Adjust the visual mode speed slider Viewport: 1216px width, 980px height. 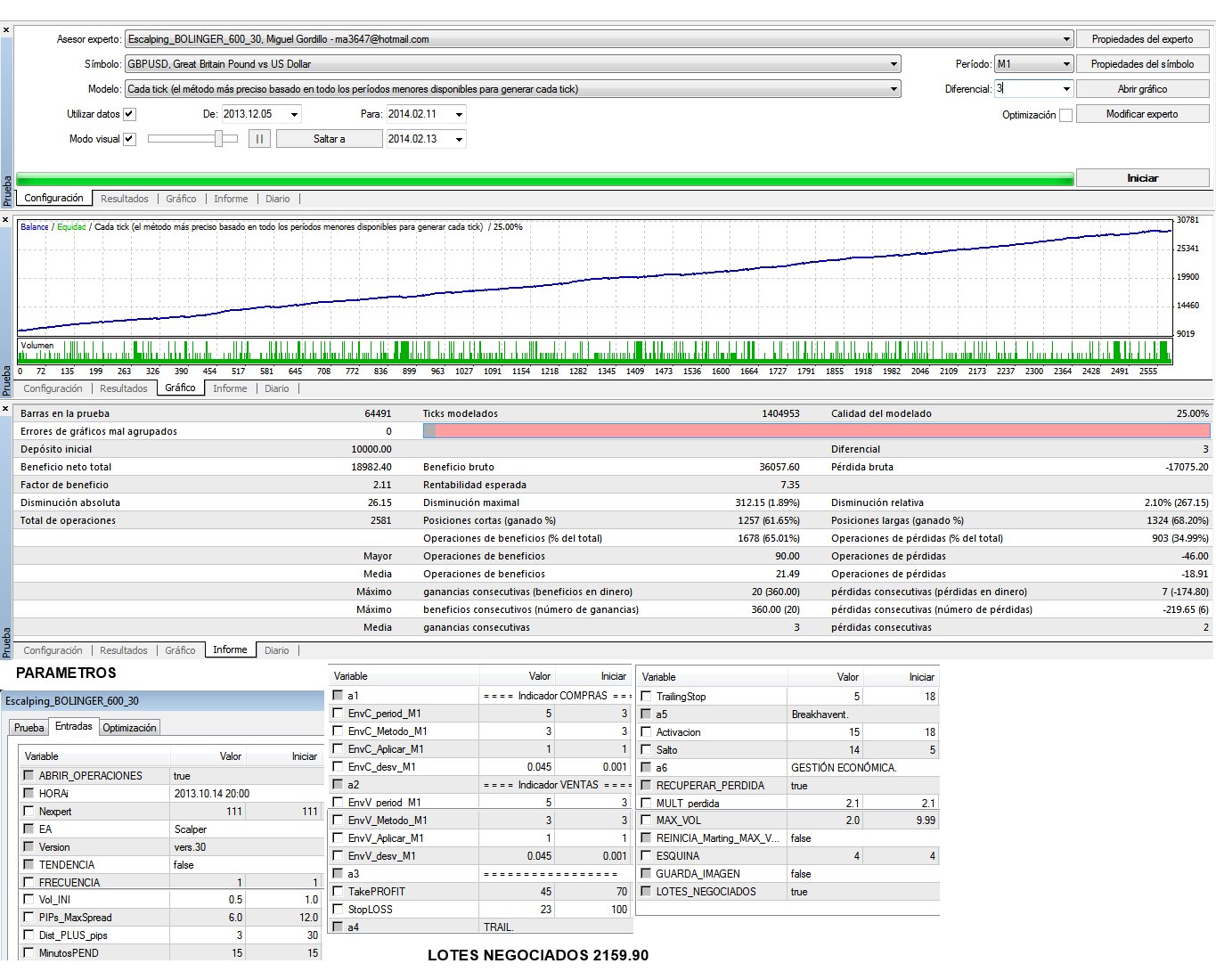point(218,139)
